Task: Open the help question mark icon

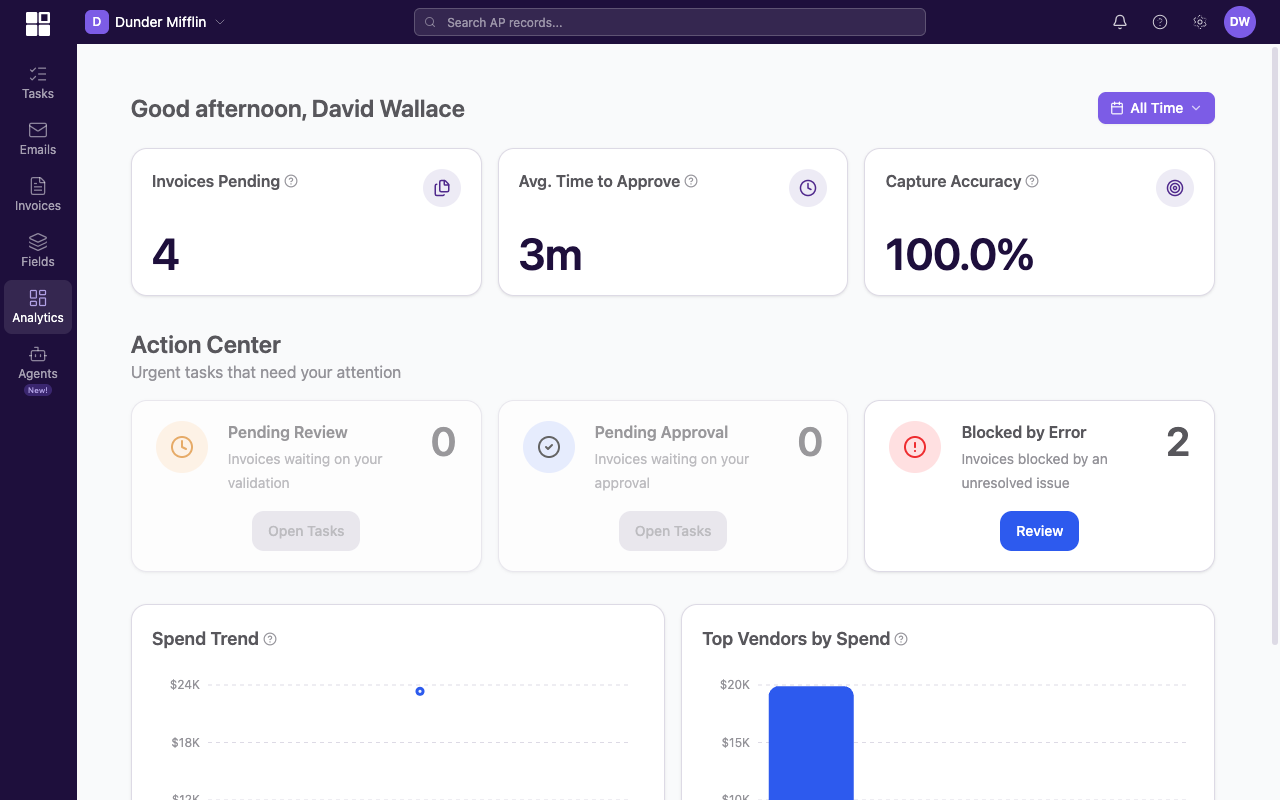Action: click(x=1160, y=22)
